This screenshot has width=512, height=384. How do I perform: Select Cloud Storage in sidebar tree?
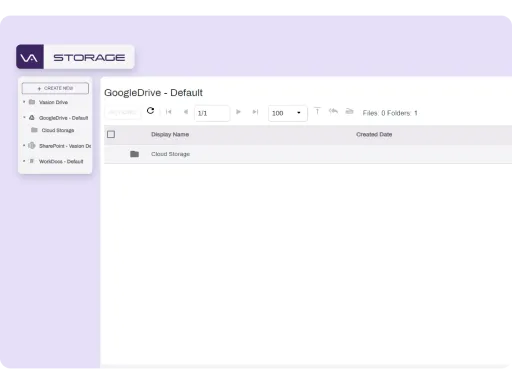point(58,130)
